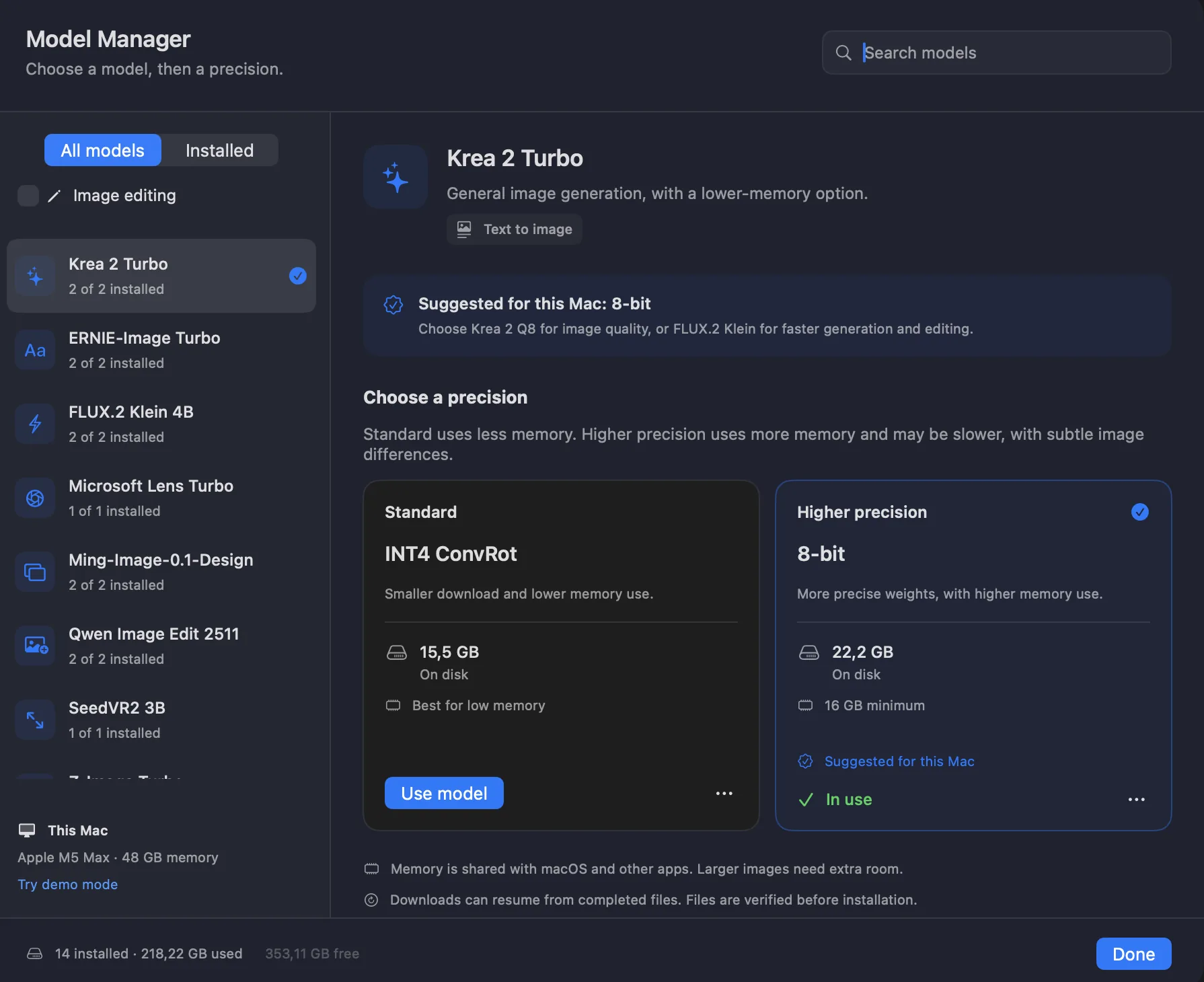
Task: Click the search magnifier icon
Action: pyautogui.click(x=843, y=52)
